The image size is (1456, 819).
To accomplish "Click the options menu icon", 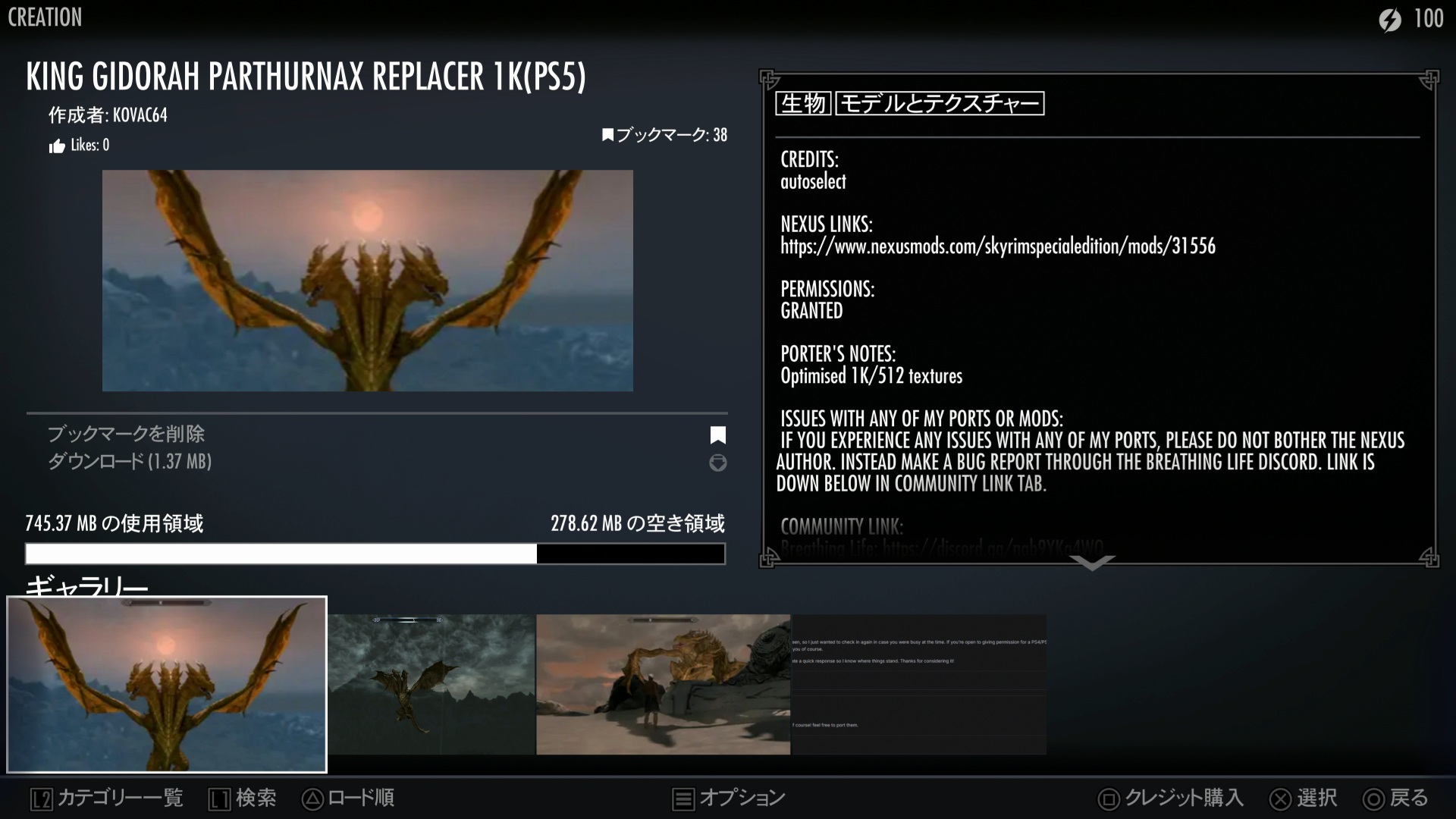I will 682,799.
